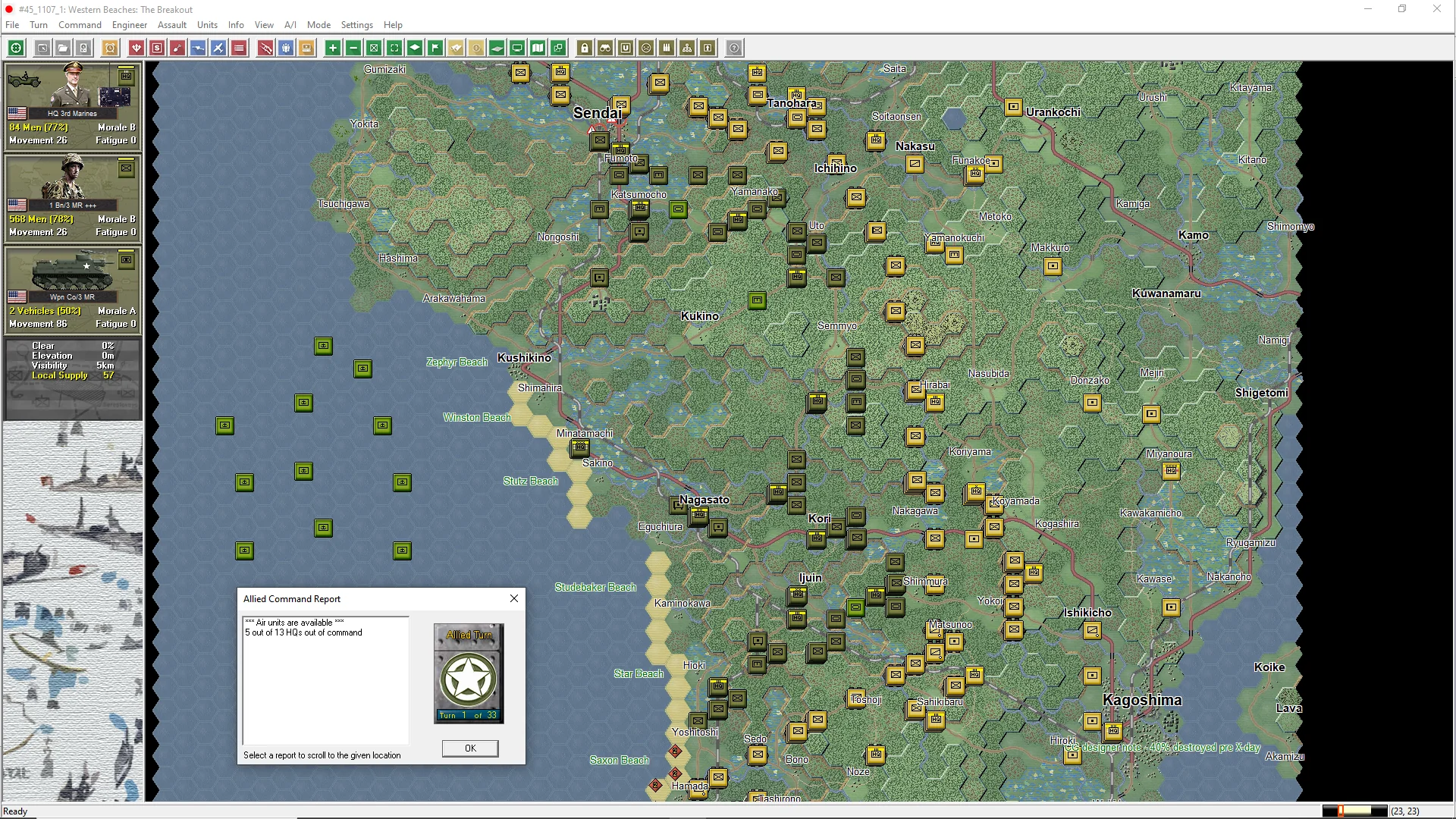
Task: Click the green crosshair target toolbar icon
Action: tap(16, 48)
